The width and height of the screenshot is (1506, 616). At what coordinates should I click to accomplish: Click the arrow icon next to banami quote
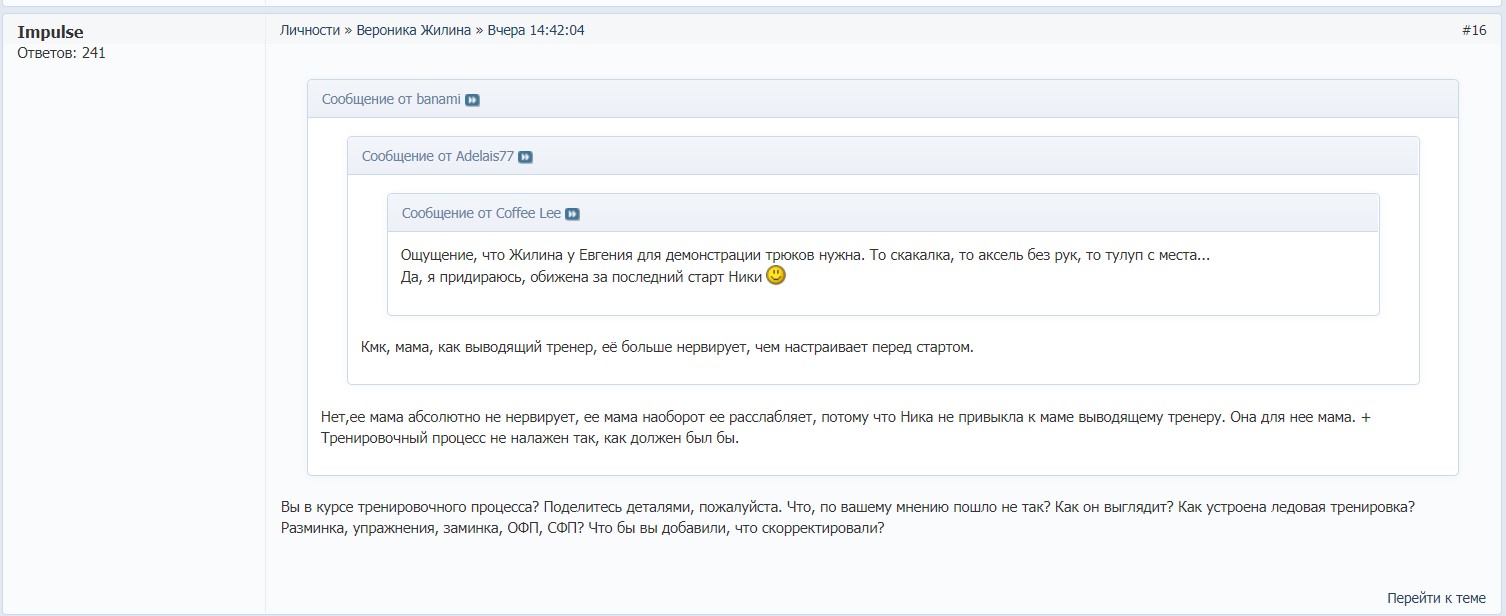[473, 100]
